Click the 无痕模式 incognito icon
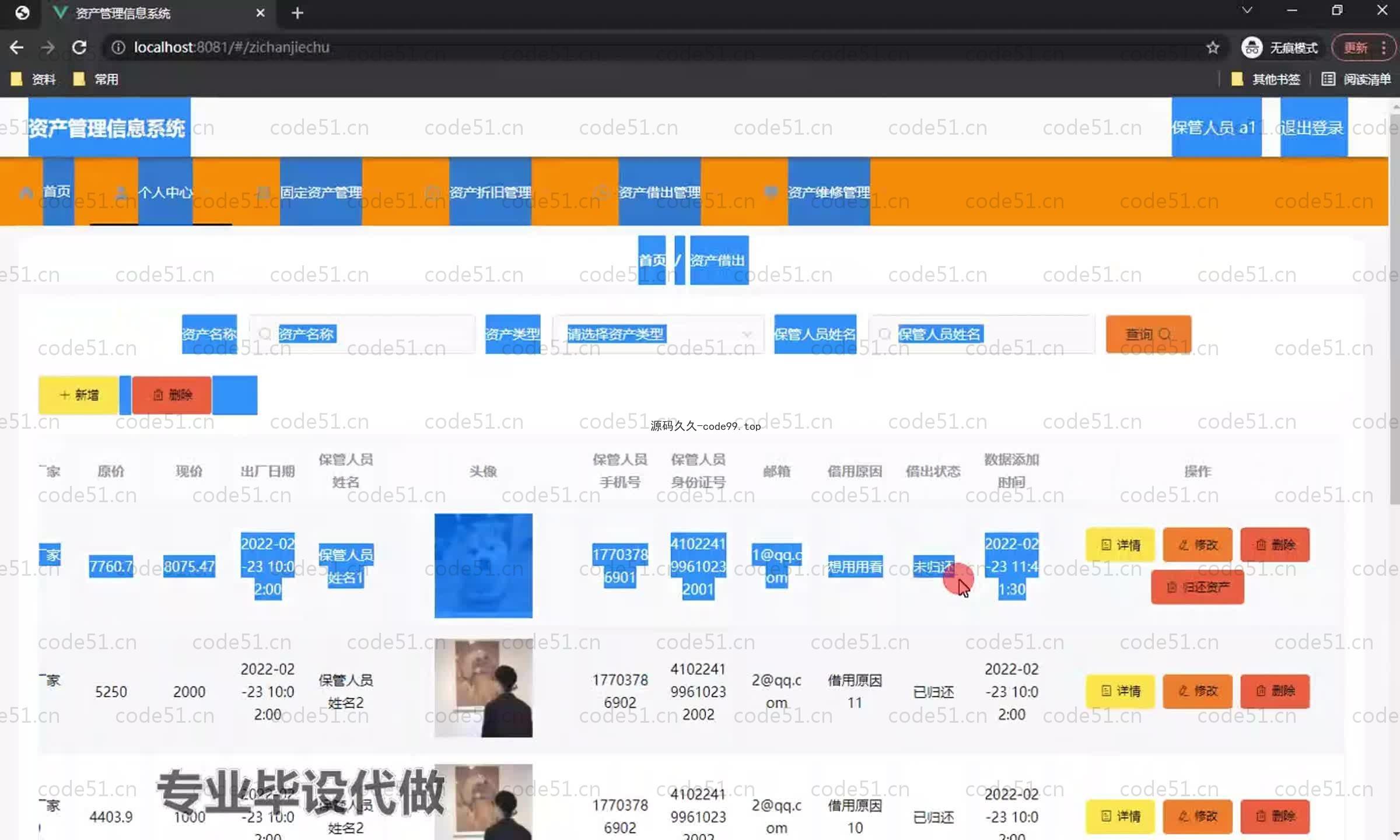 1252,47
